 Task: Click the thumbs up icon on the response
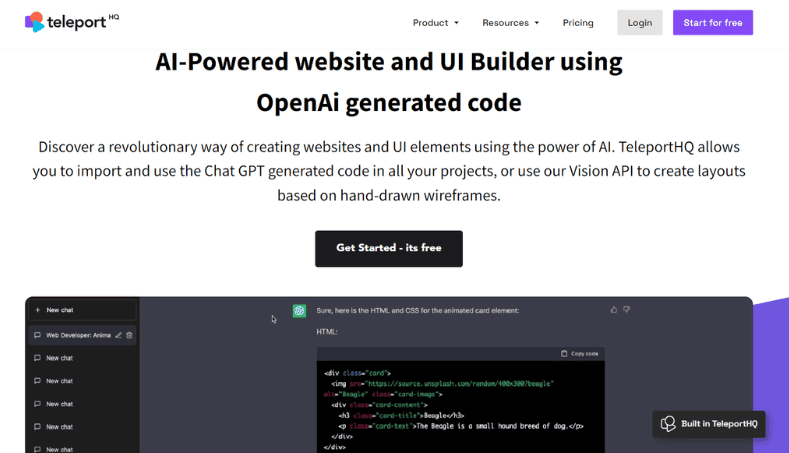click(613, 310)
